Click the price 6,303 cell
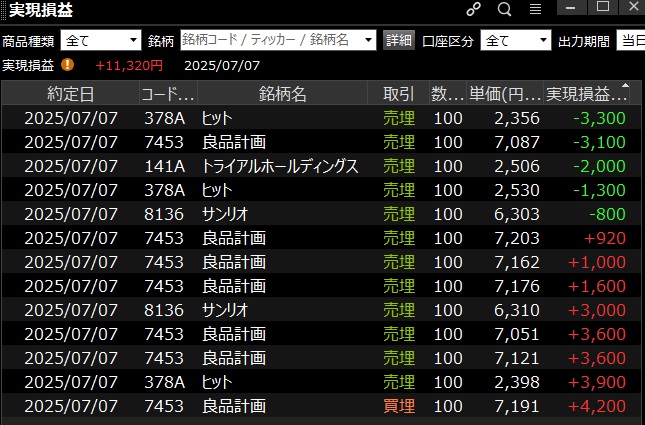The image size is (645, 425). pos(517,214)
